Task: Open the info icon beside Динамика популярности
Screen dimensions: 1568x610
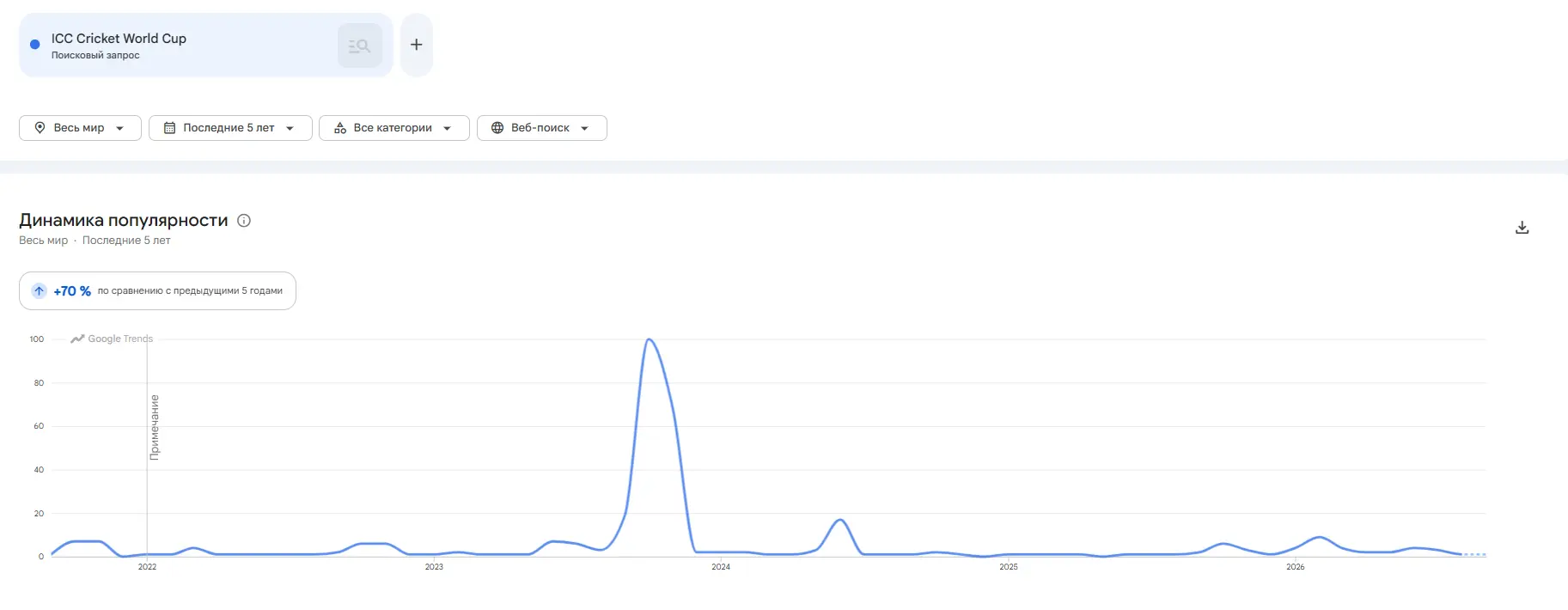Action: [x=244, y=221]
